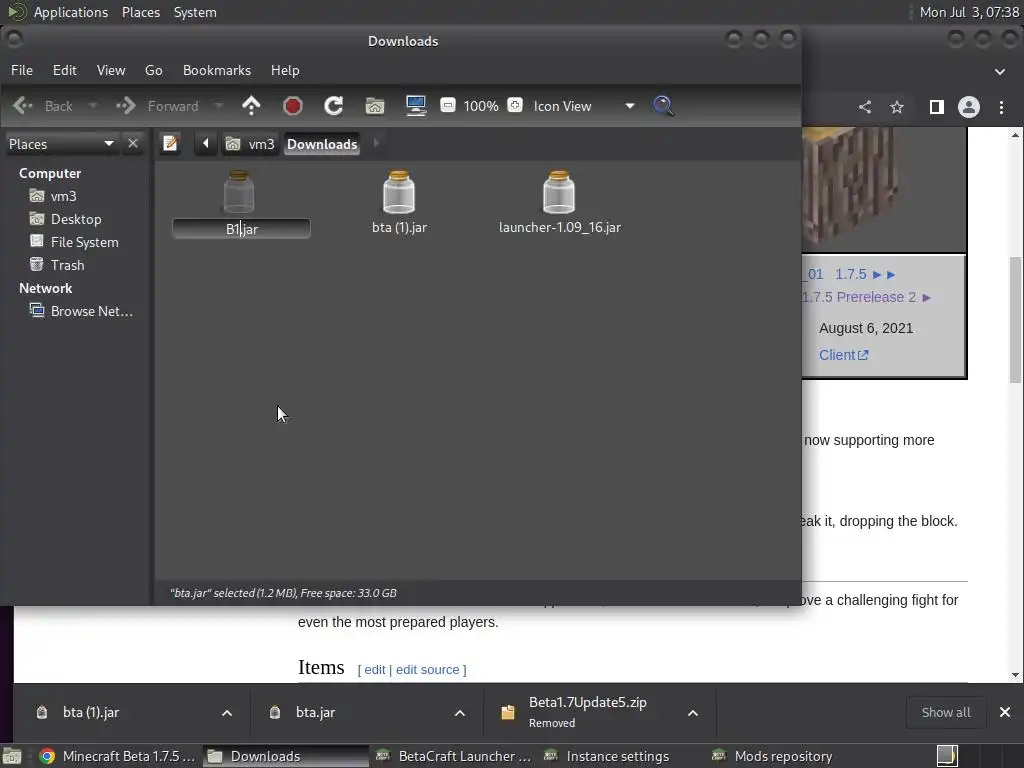The height and width of the screenshot is (768, 1024).
Task: Open System menu in top panel
Action: tap(195, 12)
